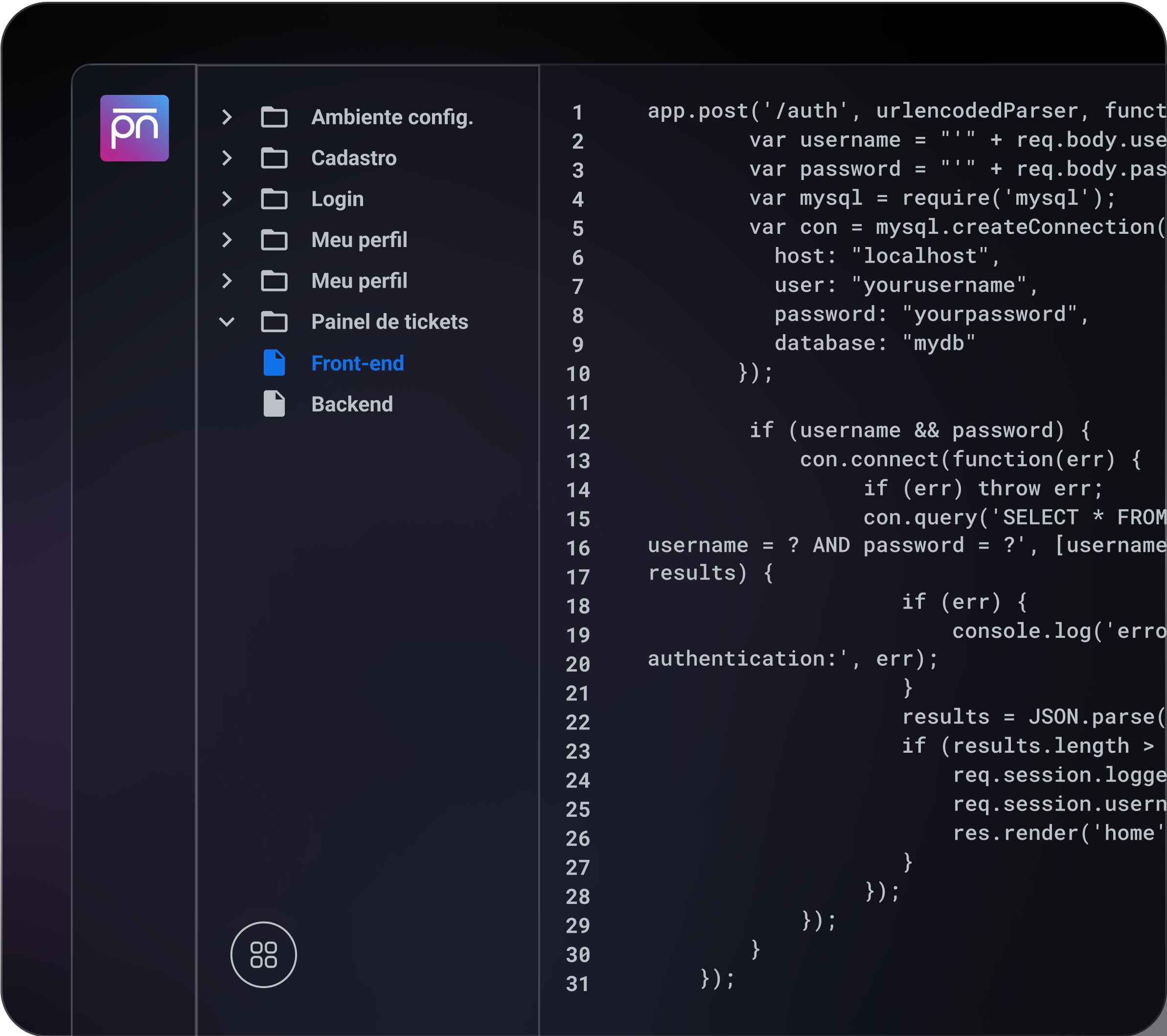1167x1036 pixels.
Task: Select the Front-end file label
Action: tap(357, 363)
